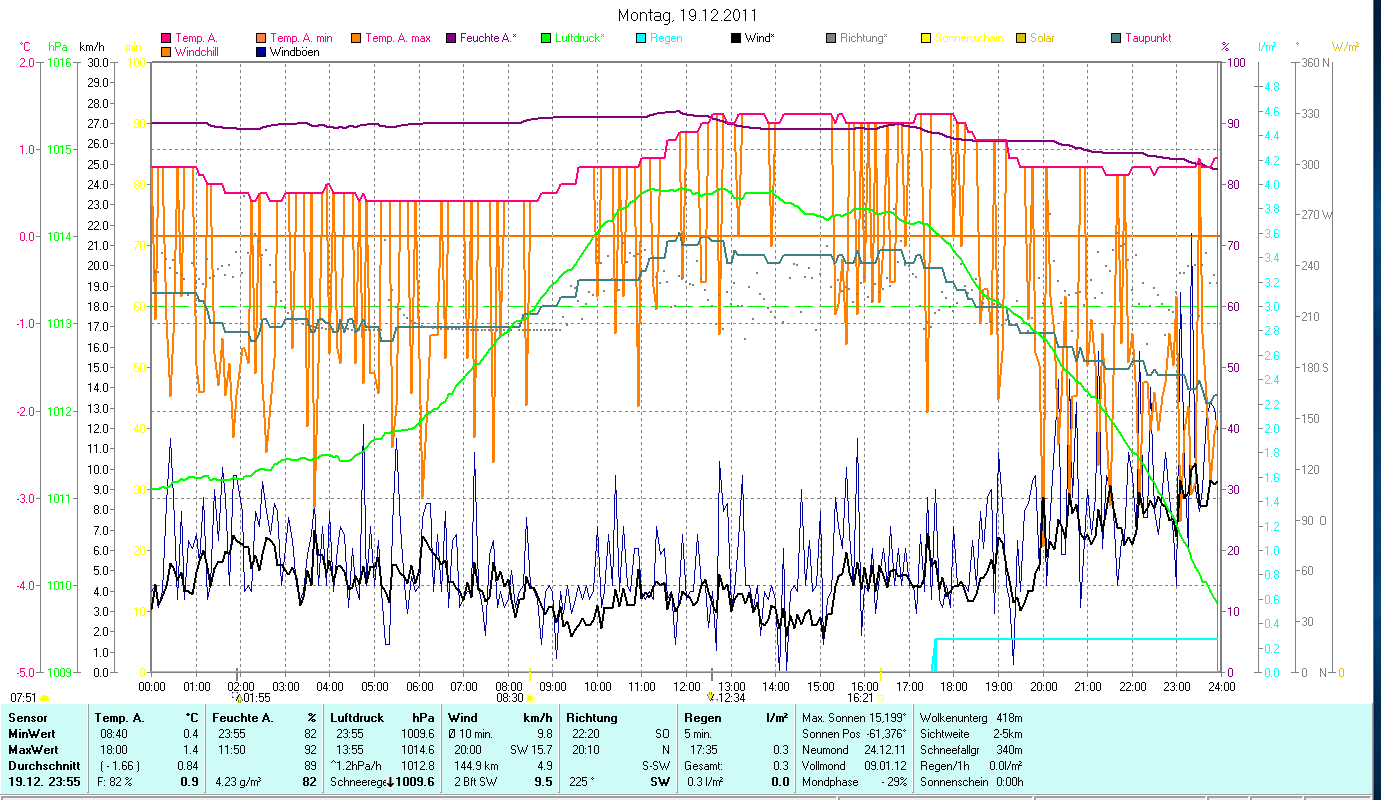1381x800 pixels.
Task: Click the green Luftdruck* legend square
Action: (545, 39)
